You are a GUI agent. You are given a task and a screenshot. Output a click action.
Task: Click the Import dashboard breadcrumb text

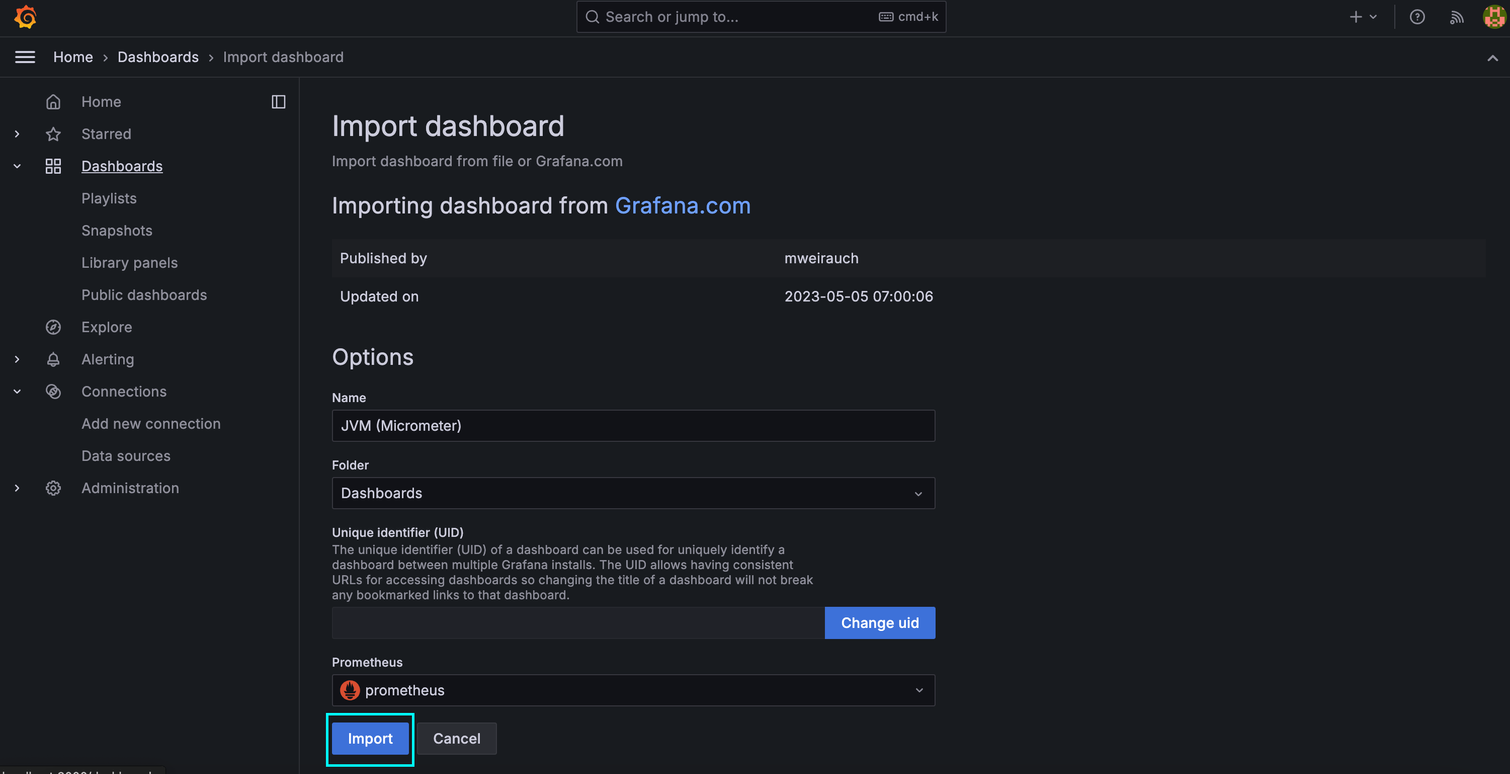283,57
